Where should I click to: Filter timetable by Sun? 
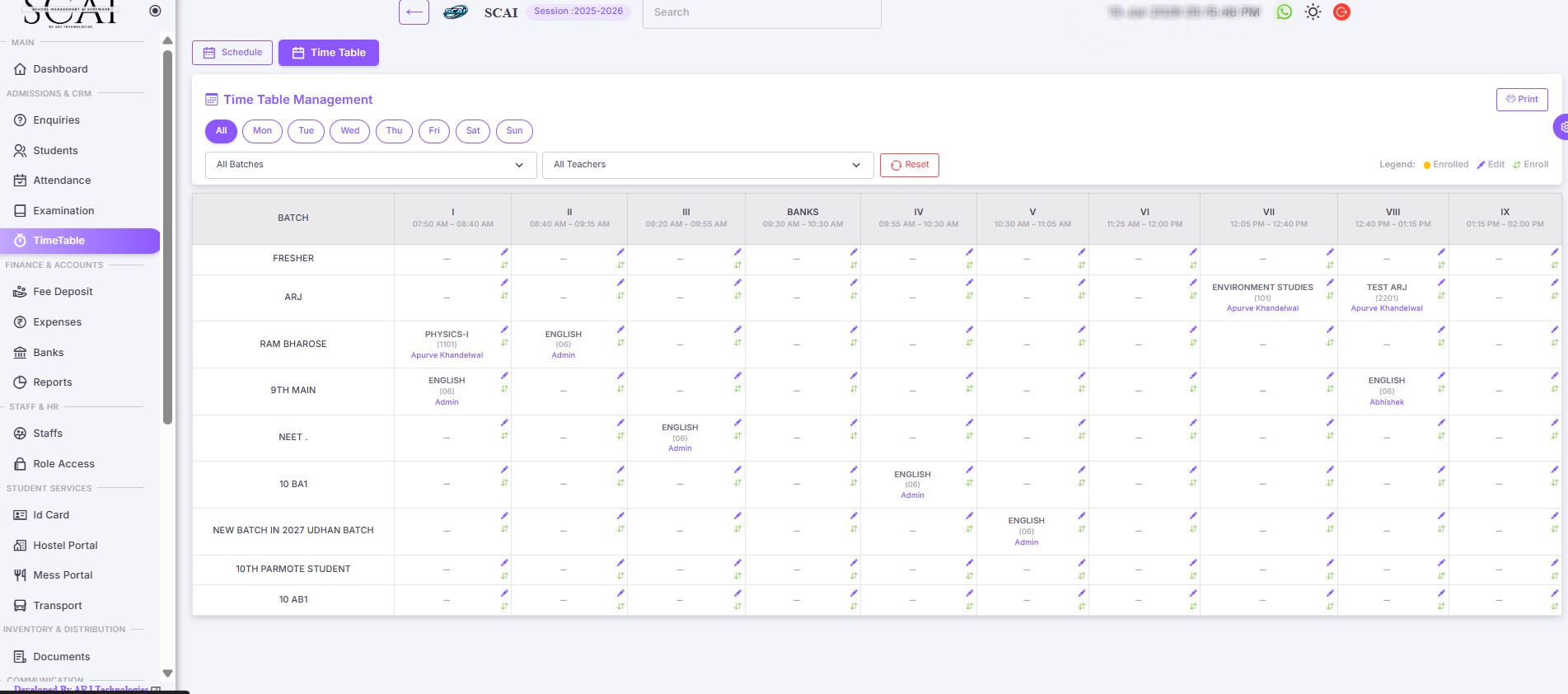click(x=515, y=131)
